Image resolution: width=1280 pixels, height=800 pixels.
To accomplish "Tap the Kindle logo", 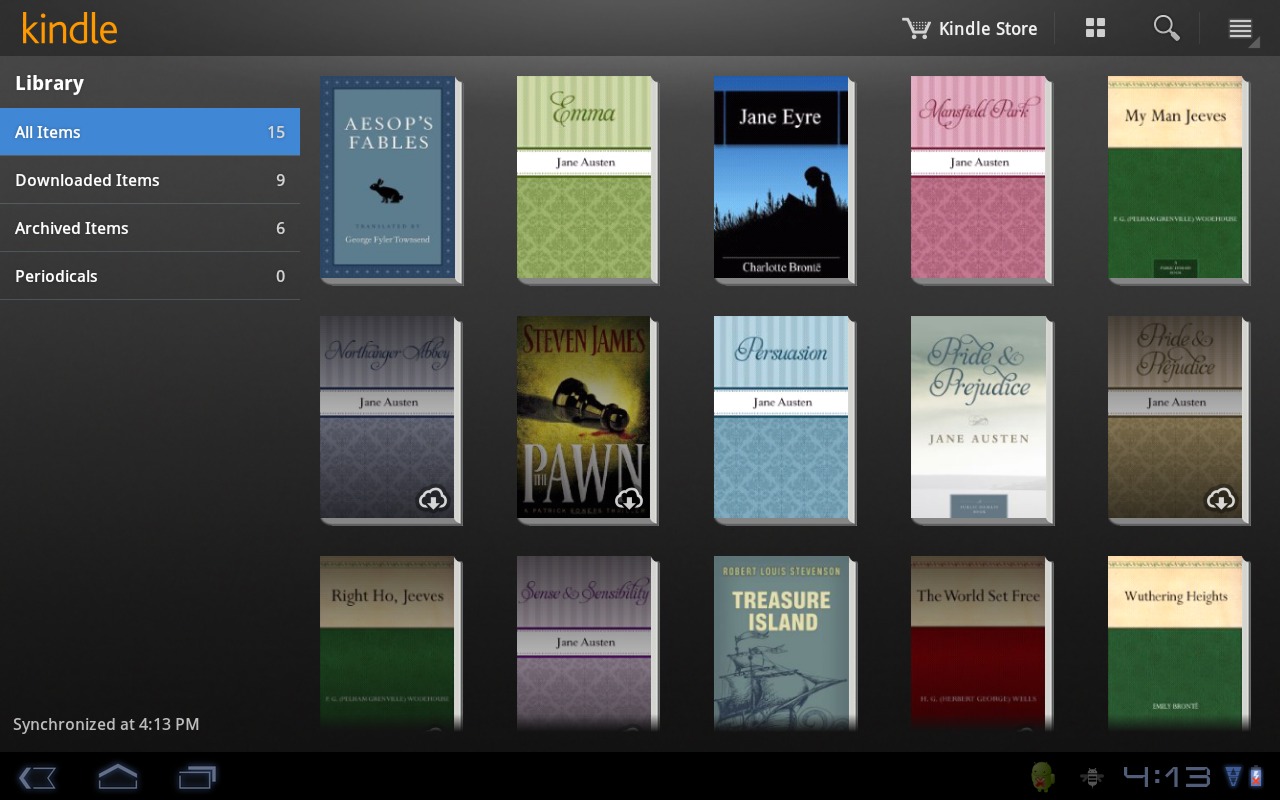I will [x=69, y=28].
